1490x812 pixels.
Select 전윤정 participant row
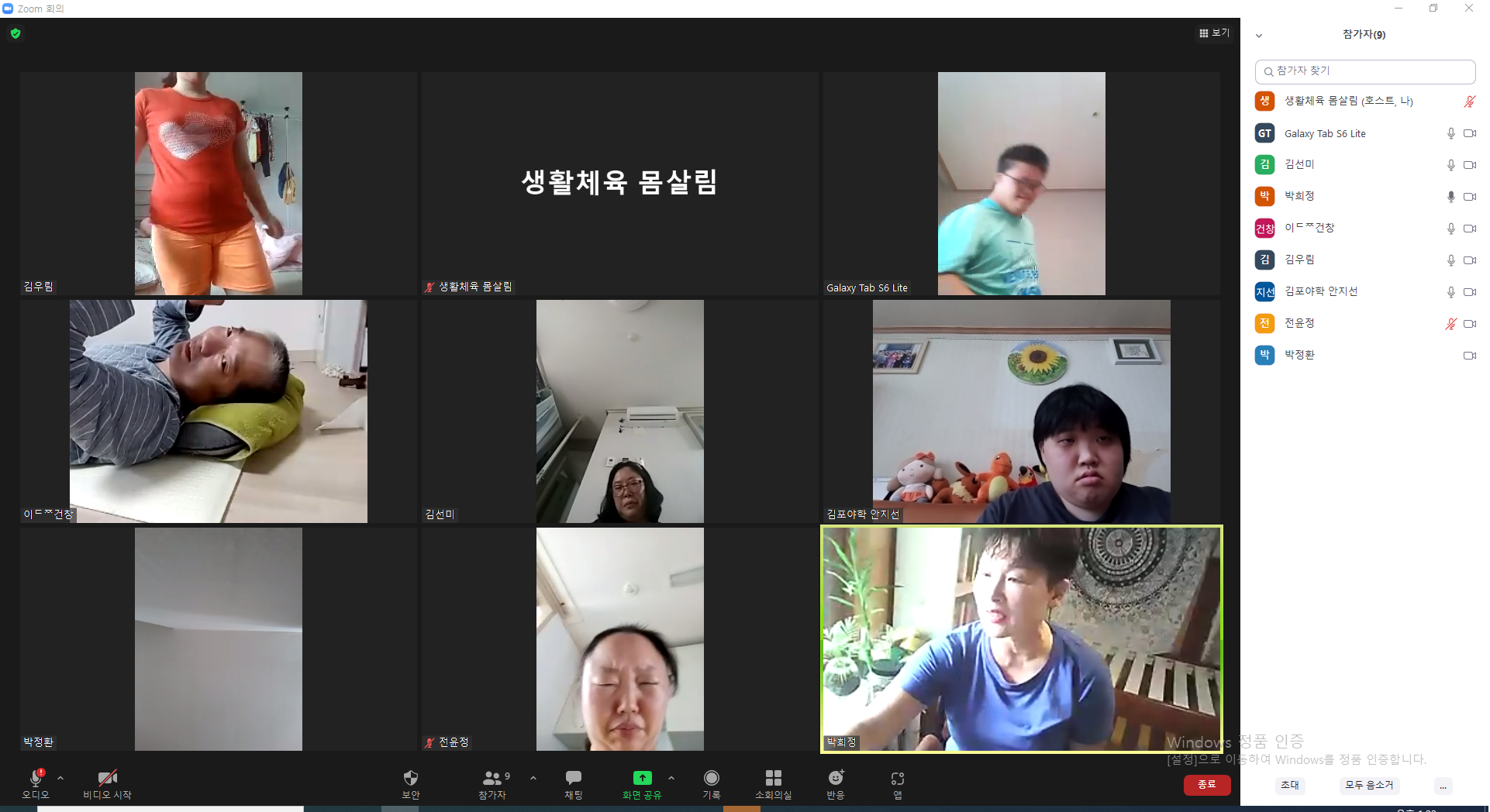tap(1364, 324)
